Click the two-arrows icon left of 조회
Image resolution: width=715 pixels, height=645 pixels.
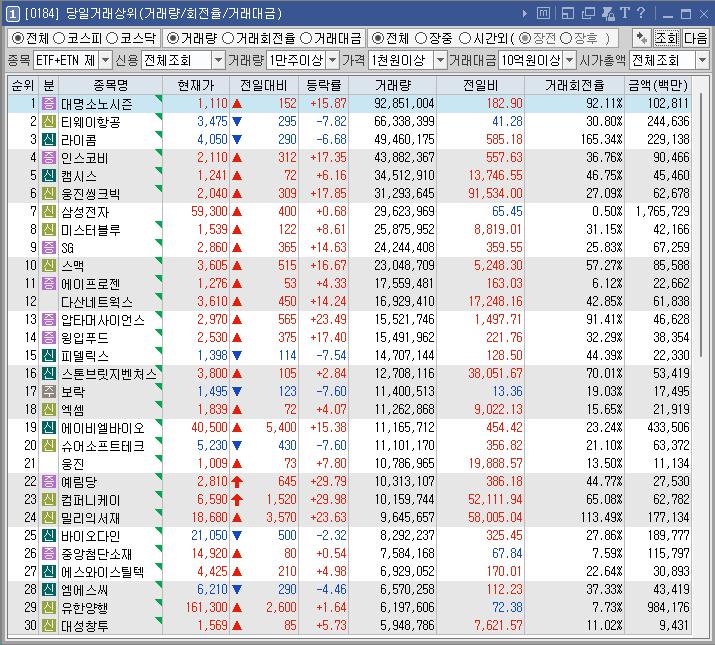(x=642, y=38)
